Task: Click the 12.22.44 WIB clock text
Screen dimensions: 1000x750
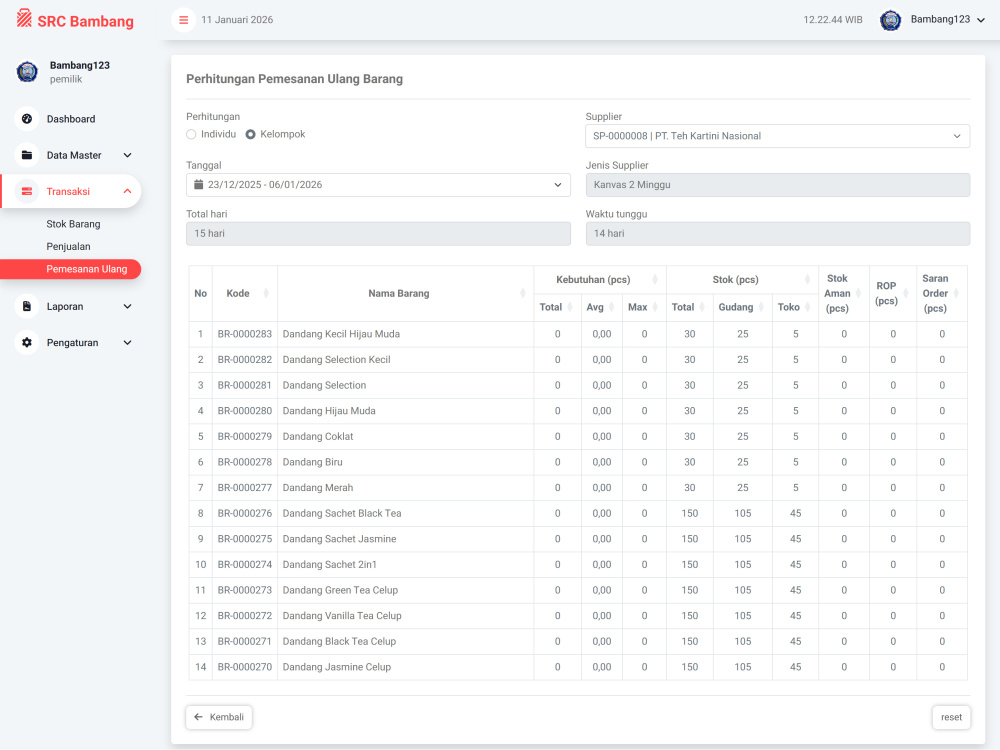Action: coord(833,20)
